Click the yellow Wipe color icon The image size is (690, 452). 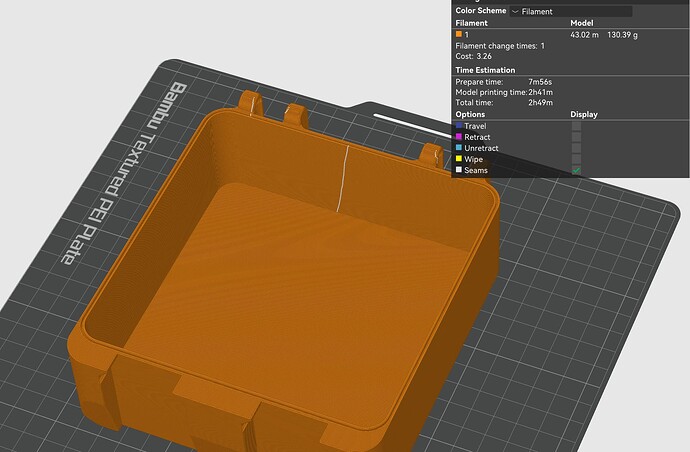[x=459, y=159]
